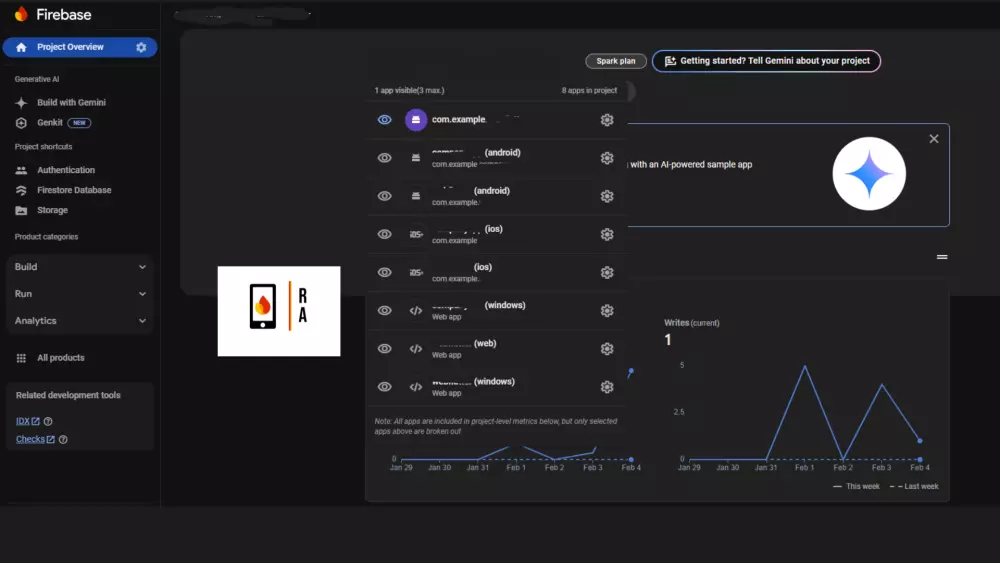Open Storage shortcut

point(52,210)
